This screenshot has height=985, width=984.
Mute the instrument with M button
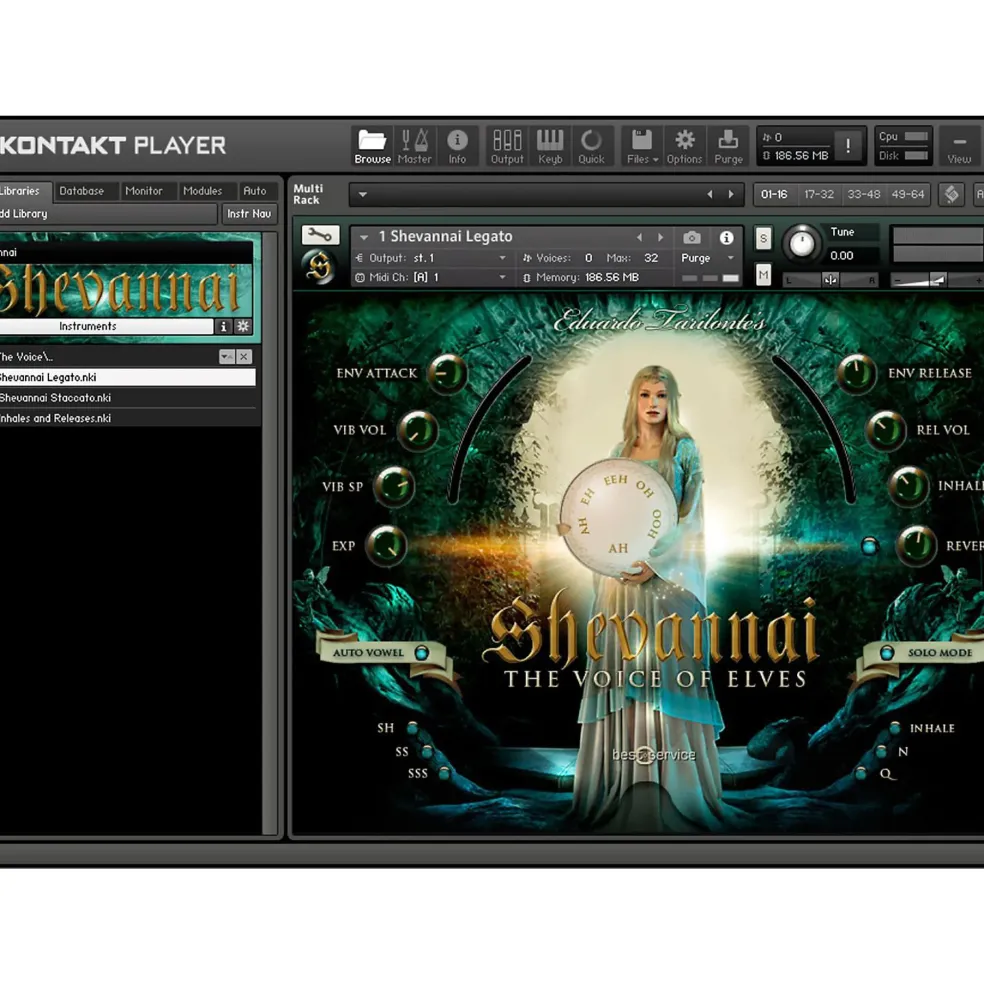763,275
